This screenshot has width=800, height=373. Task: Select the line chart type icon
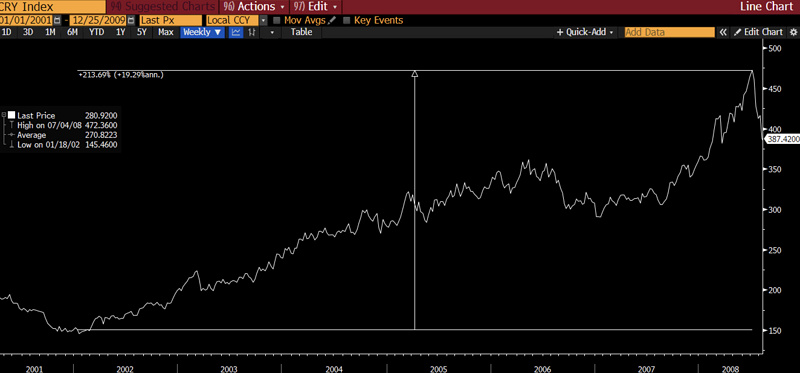[236, 32]
